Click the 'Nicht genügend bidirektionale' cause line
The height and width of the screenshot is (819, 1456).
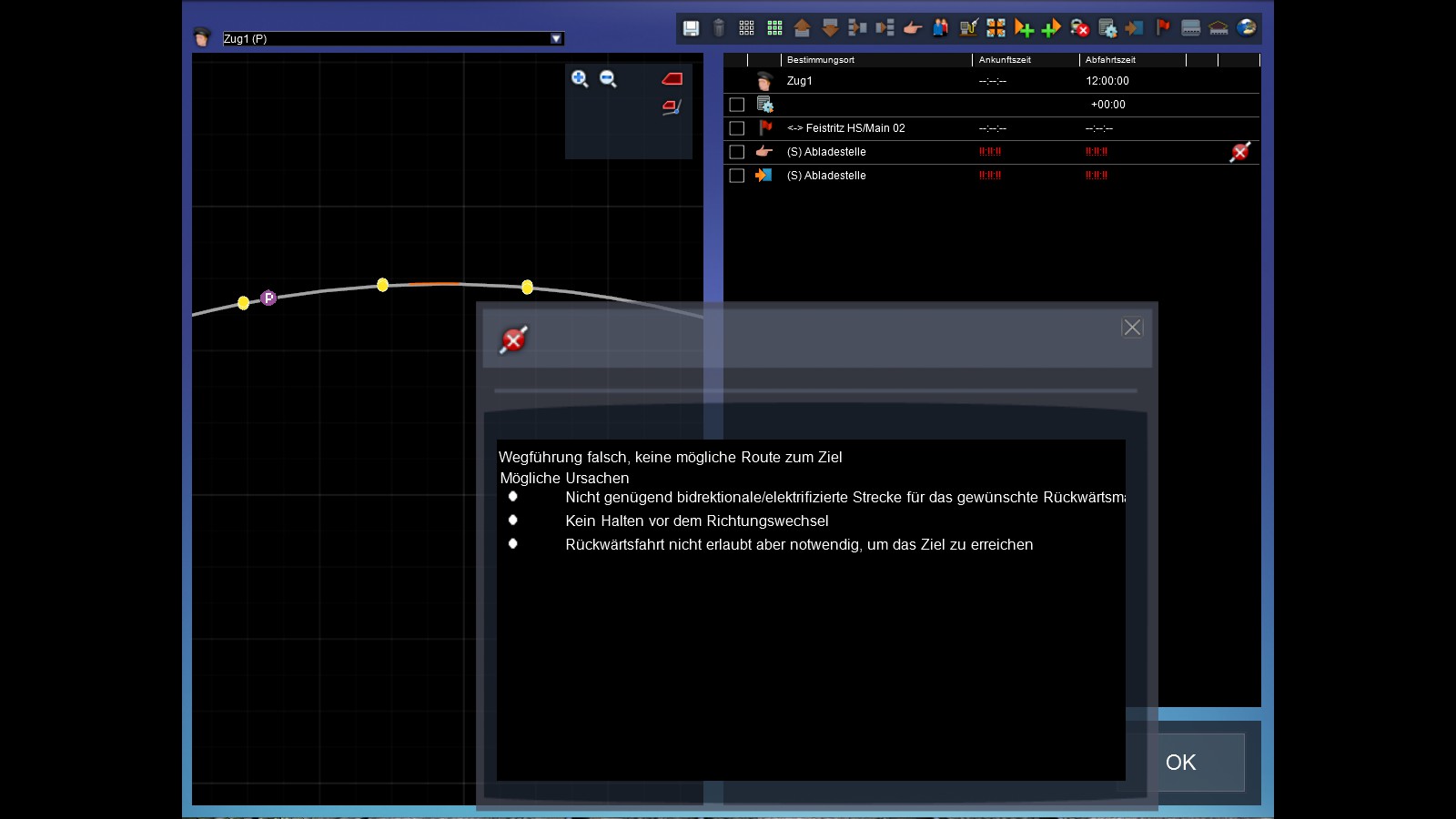(x=845, y=497)
